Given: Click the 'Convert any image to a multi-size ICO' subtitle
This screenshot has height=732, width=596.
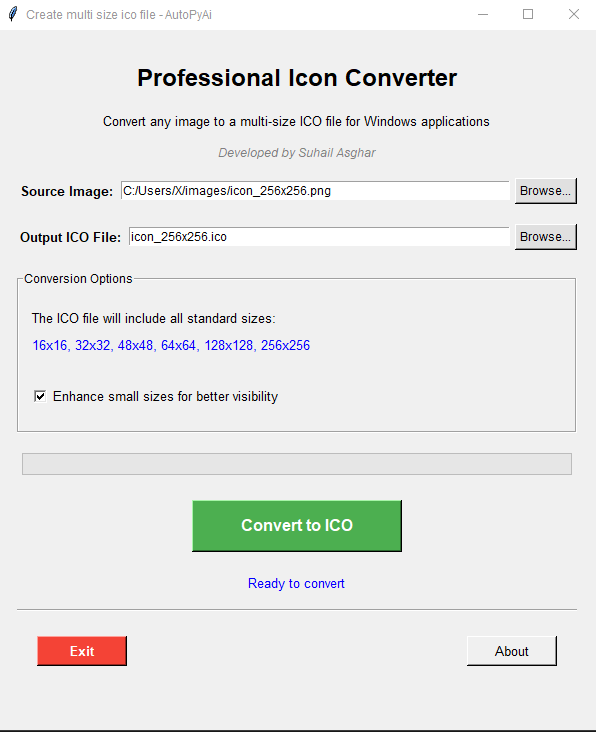Looking at the screenshot, I should coord(296,121).
